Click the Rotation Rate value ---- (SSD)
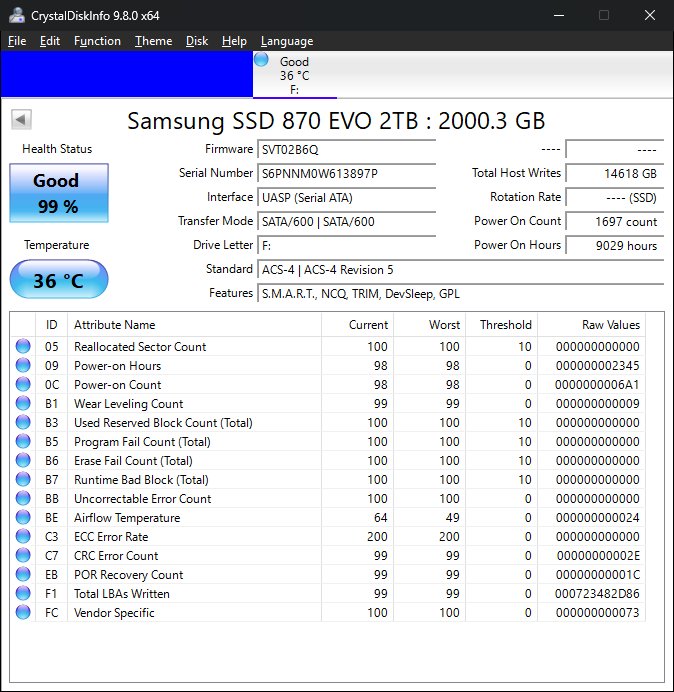The width and height of the screenshot is (674, 692). pos(614,197)
